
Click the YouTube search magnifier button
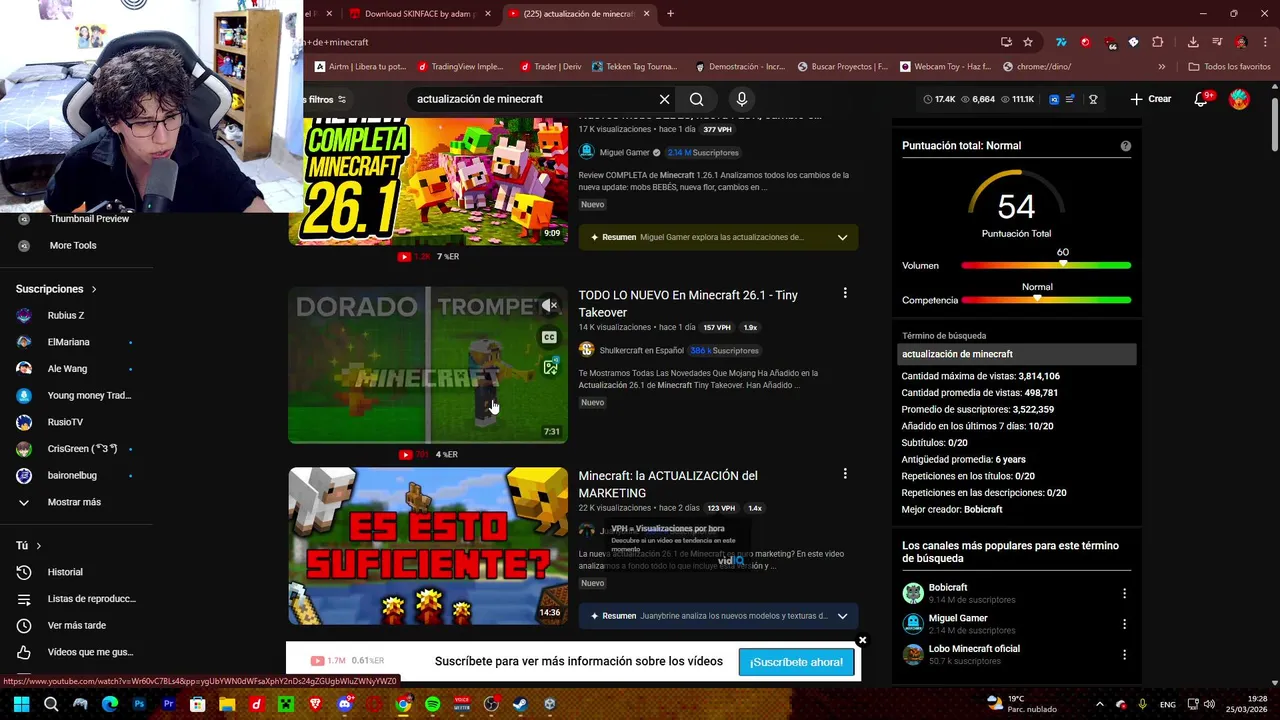point(696,99)
